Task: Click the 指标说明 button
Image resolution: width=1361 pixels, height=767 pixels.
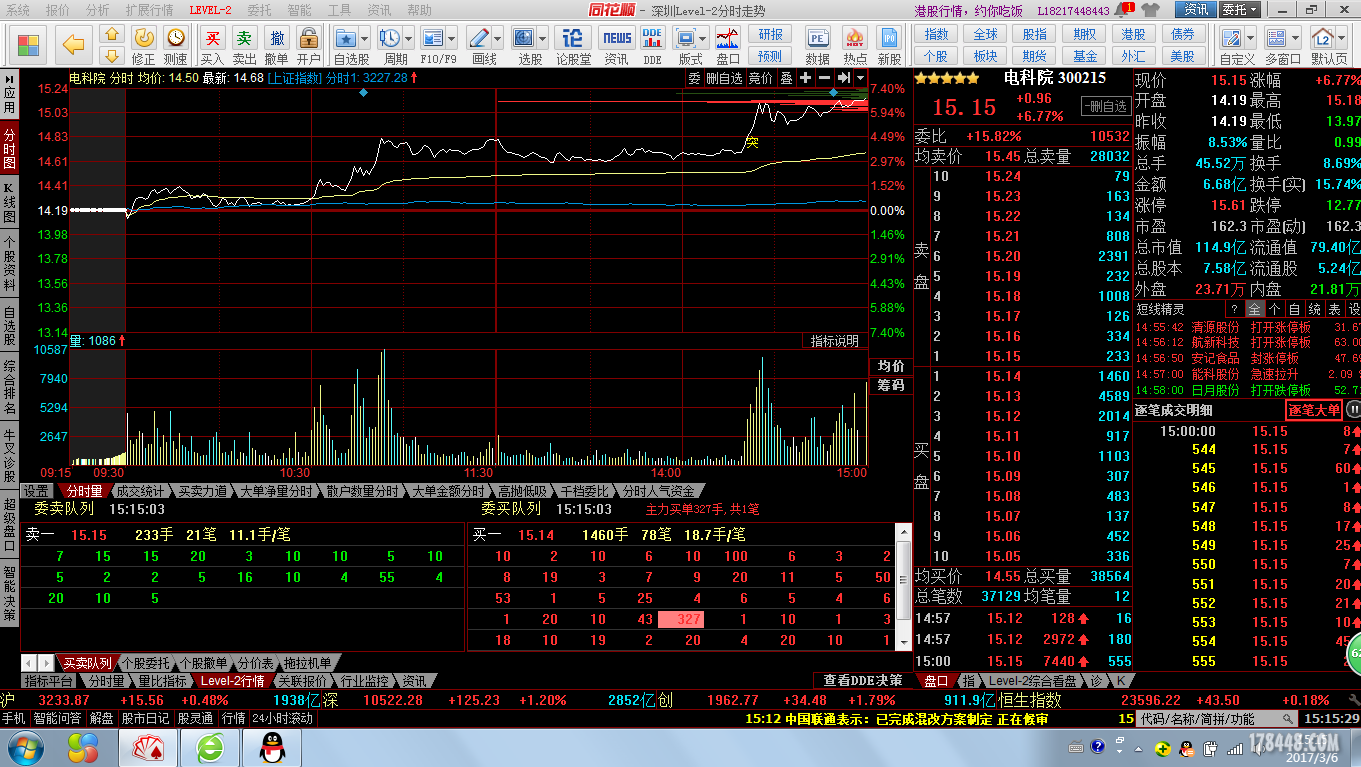Action: [835, 341]
